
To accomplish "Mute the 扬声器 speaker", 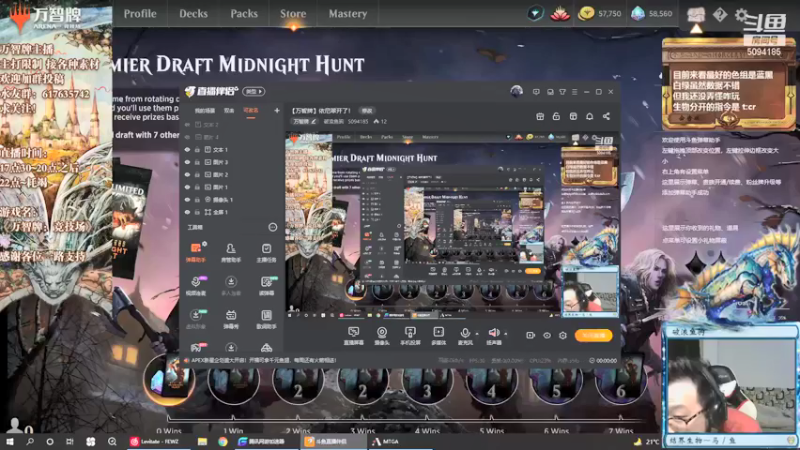I will click(493, 336).
